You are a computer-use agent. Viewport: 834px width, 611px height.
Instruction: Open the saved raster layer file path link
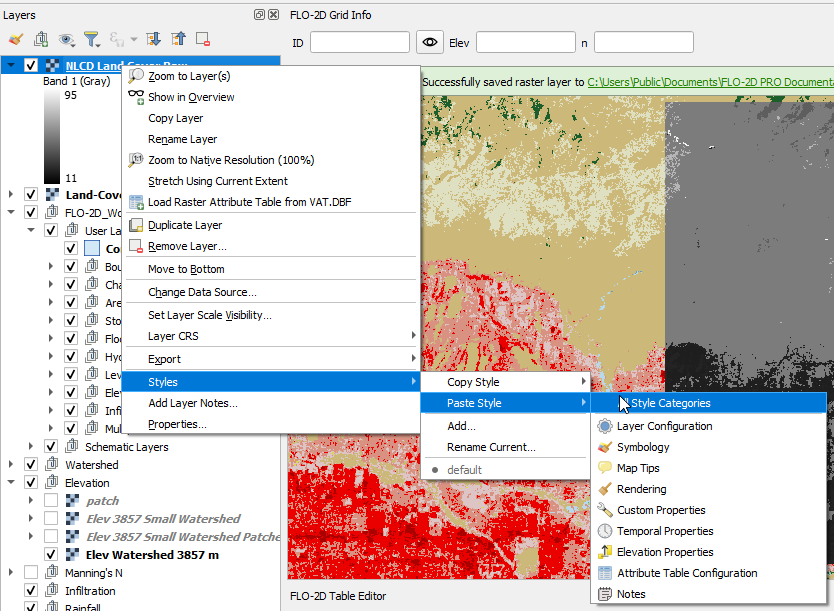(x=710, y=82)
